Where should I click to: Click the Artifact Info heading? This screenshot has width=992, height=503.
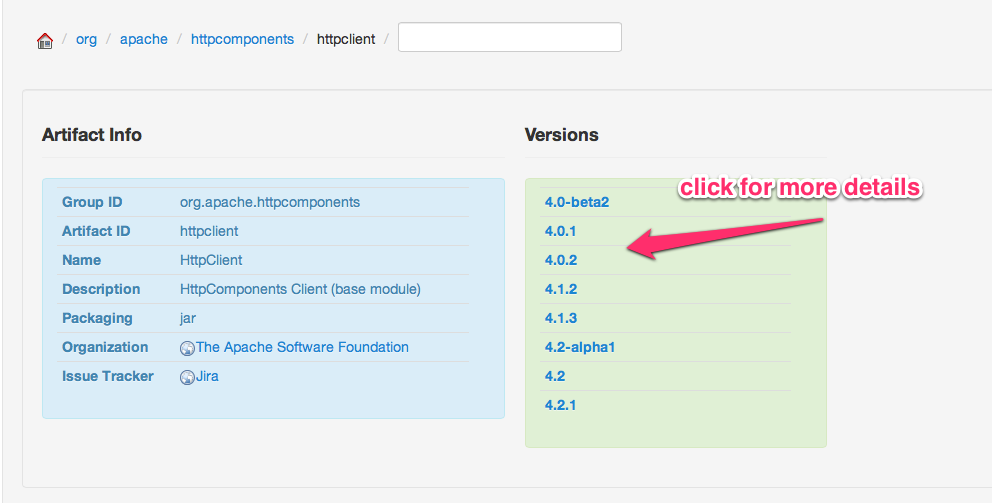coord(92,135)
